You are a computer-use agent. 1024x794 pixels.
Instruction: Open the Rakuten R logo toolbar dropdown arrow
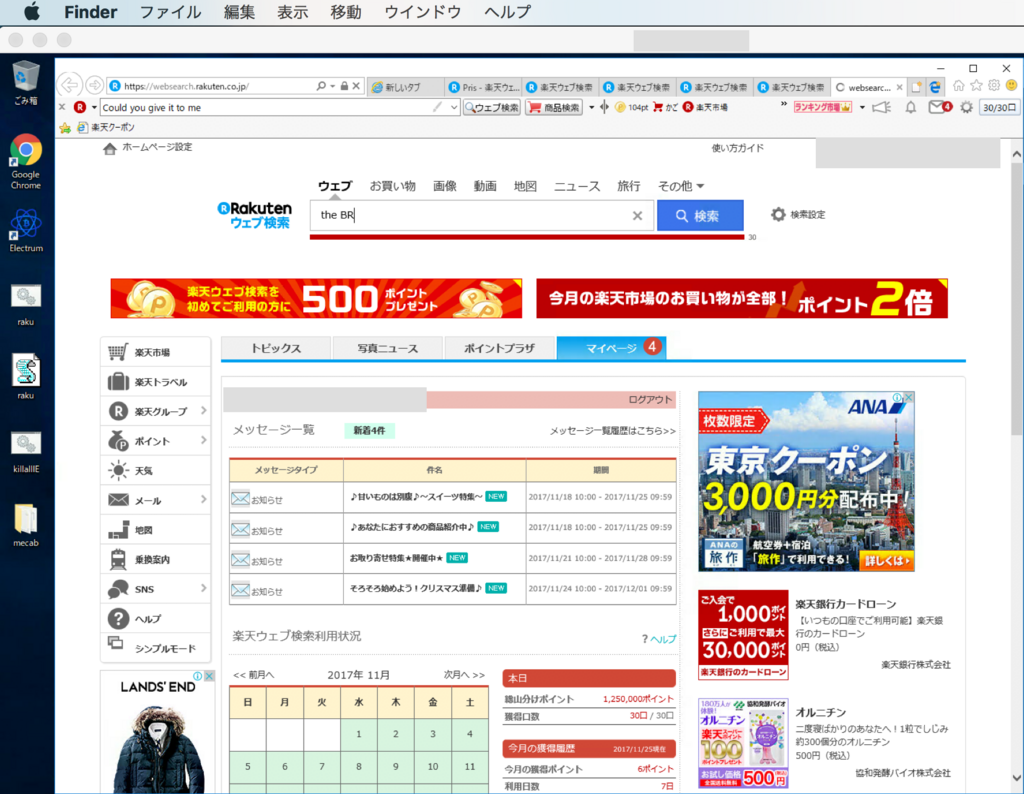point(94,107)
